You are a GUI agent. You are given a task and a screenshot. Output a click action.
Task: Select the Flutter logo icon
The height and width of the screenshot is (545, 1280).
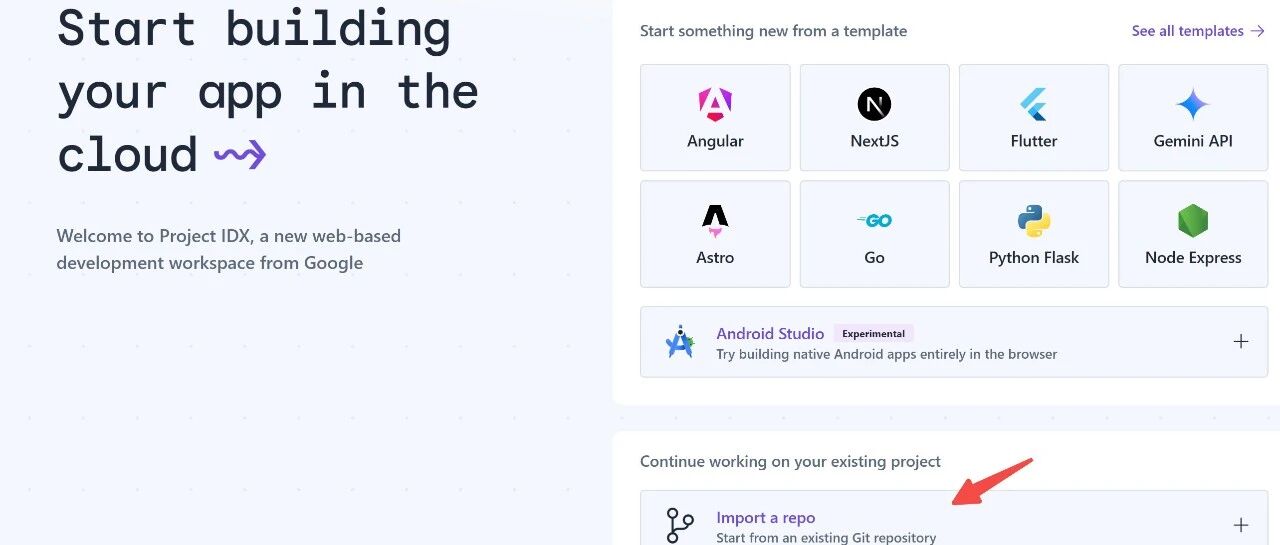(x=1033, y=104)
